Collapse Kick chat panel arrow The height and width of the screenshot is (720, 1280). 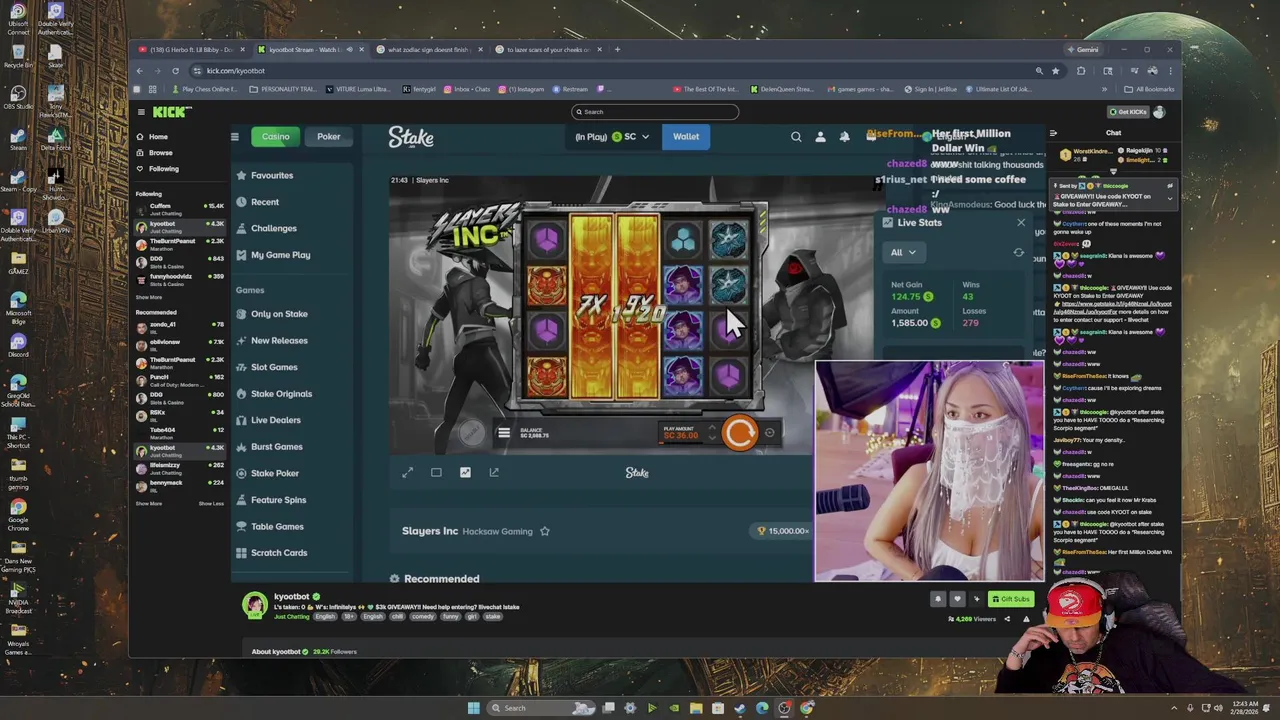pos(1053,133)
